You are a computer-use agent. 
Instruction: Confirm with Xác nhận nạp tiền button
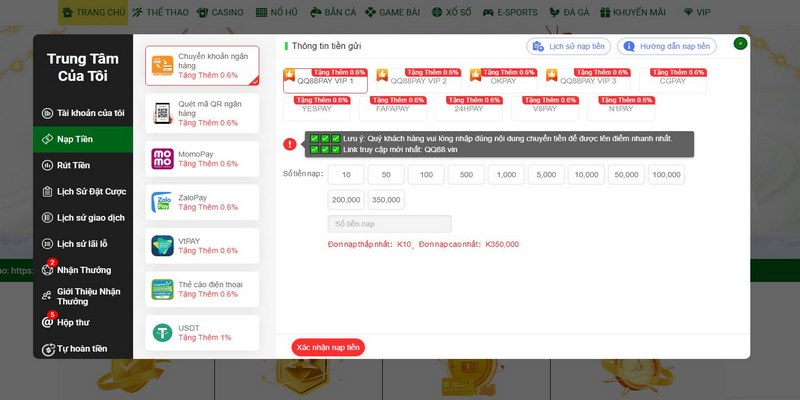click(x=328, y=347)
